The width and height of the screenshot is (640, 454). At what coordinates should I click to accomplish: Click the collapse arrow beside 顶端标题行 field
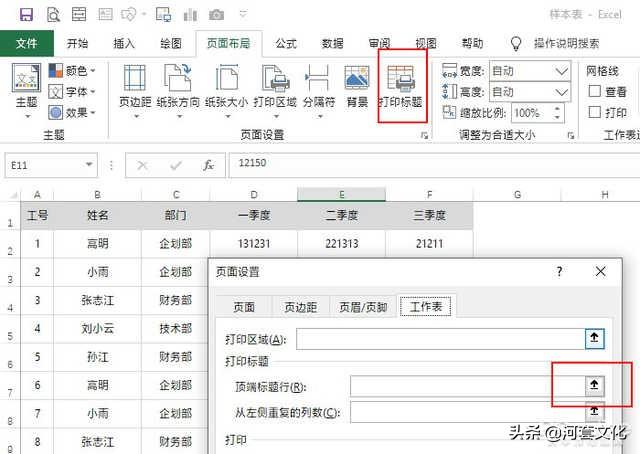click(594, 385)
